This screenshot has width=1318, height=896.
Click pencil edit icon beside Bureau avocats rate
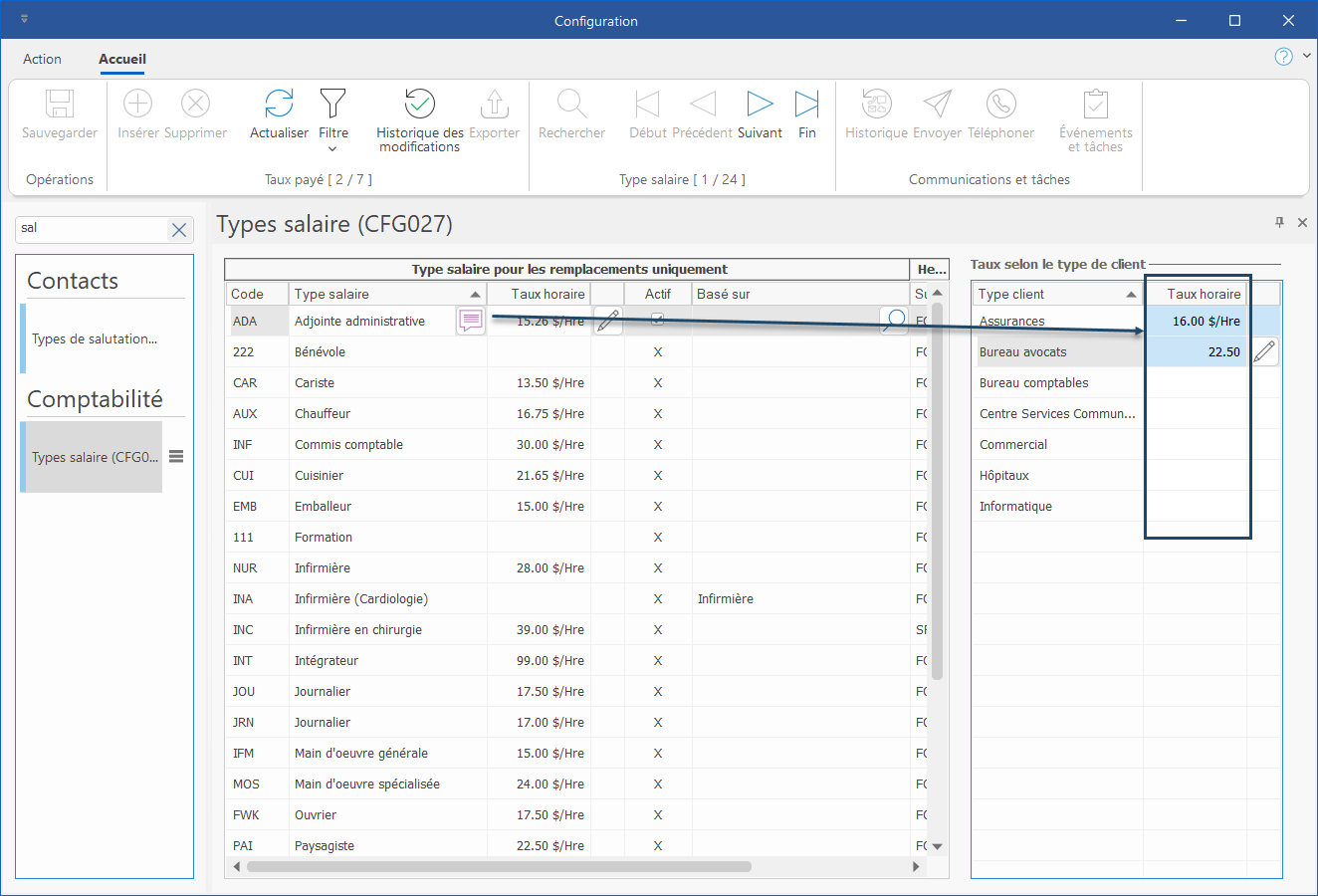pos(1264,351)
